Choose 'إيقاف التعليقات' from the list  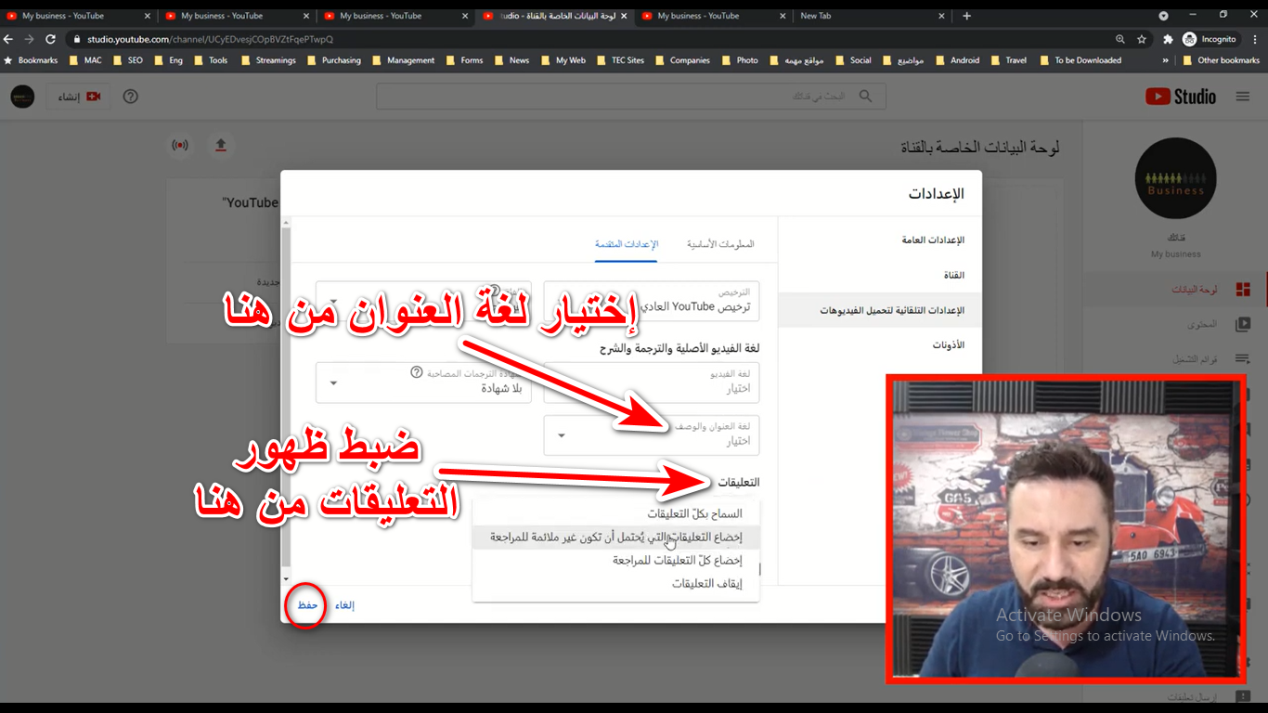point(706,584)
